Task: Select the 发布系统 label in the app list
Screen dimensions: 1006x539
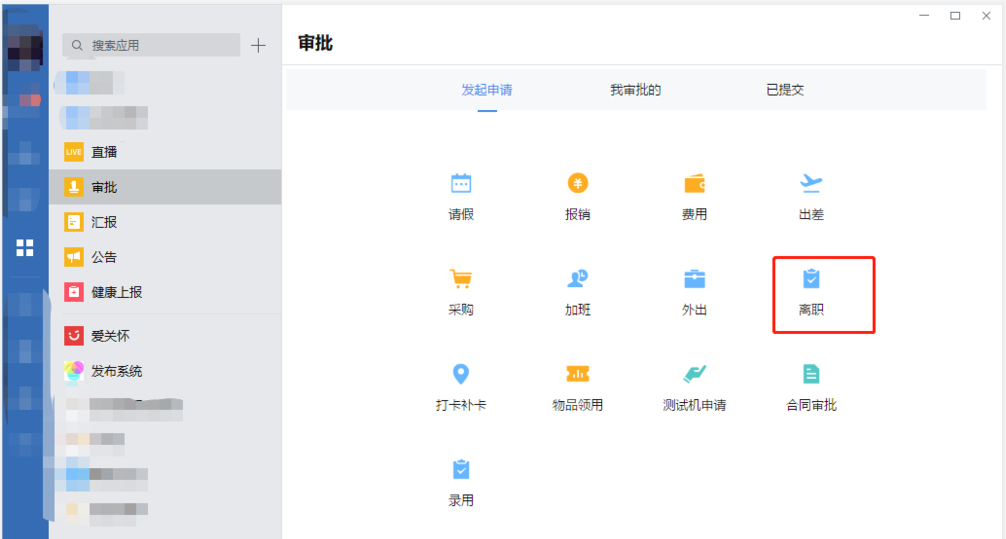Action: [117, 371]
